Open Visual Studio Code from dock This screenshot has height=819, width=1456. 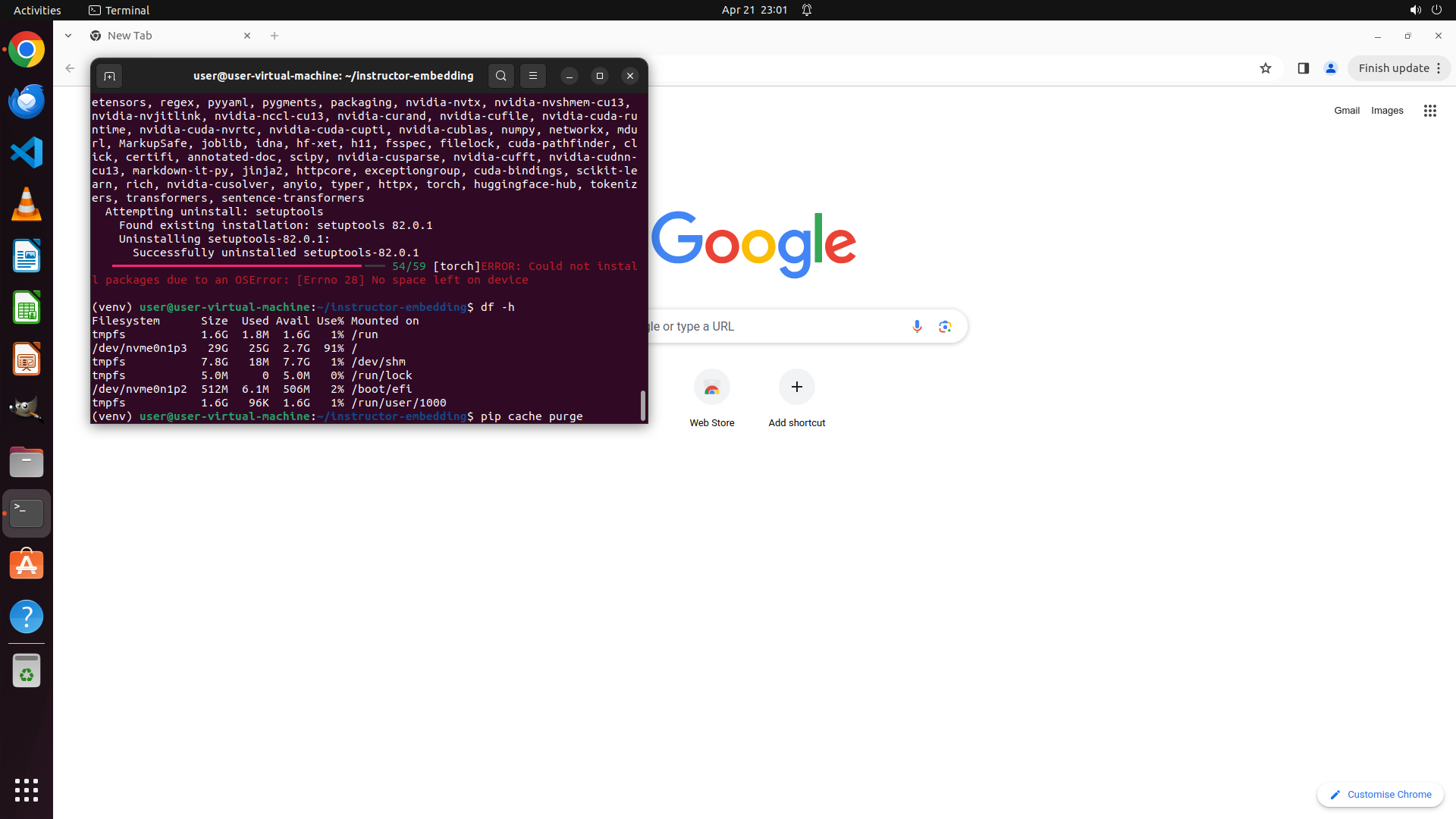pos(27,153)
